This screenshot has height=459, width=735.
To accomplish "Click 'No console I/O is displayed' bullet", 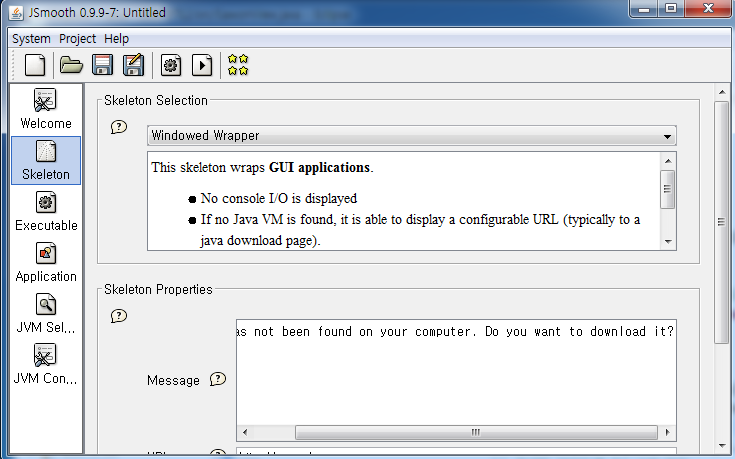I will 279,198.
